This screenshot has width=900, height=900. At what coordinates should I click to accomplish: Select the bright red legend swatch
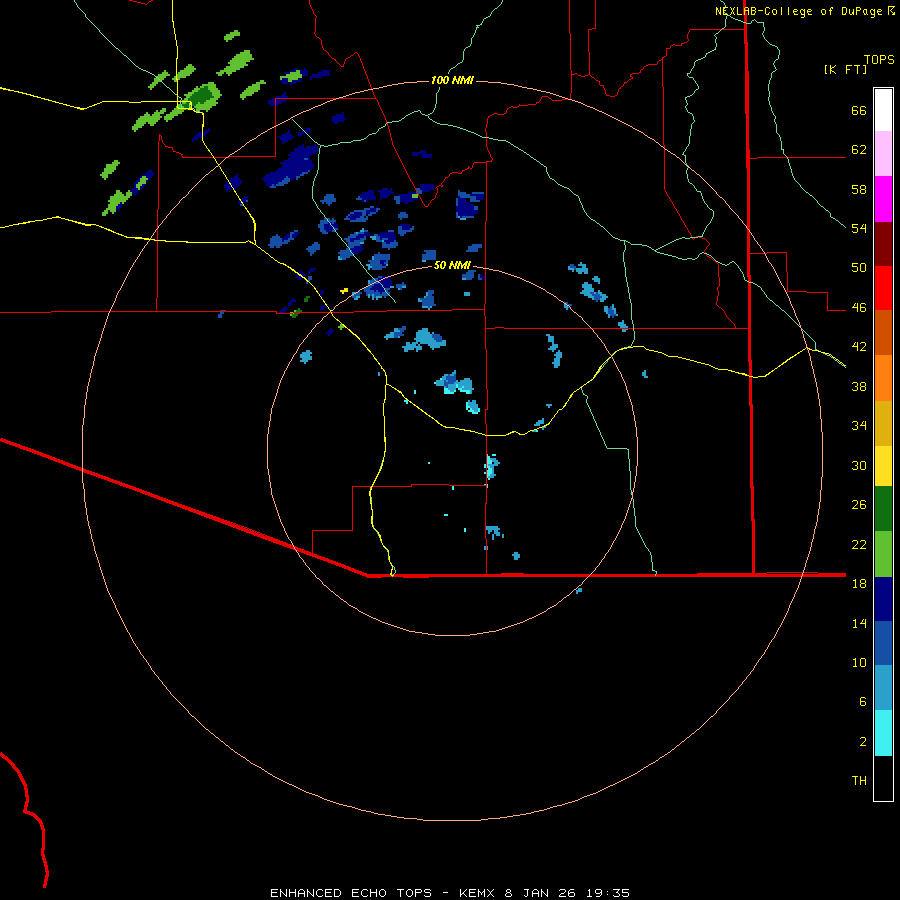[883, 288]
